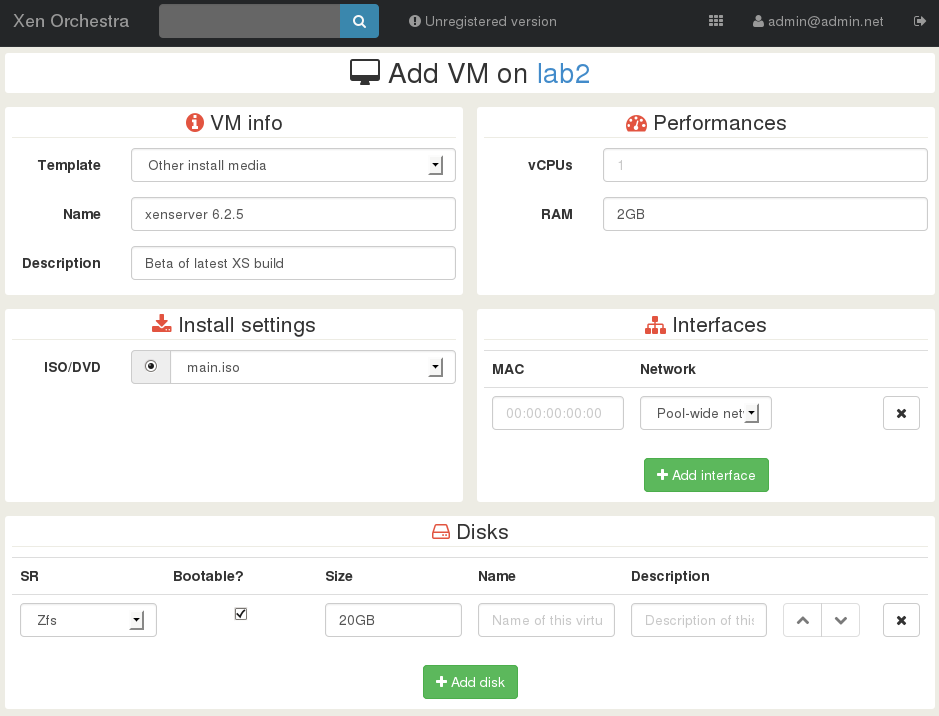The height and width of the screenshot is (716, 939).
Task: Click the Interfaces network icon
Action: coord(655,325)
